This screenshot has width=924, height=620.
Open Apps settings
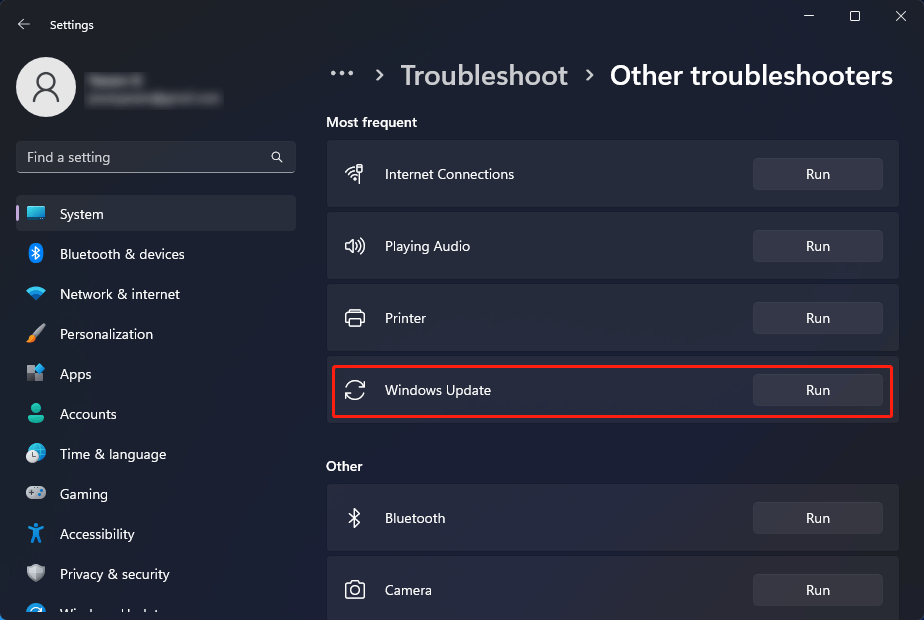coord(156,374)
